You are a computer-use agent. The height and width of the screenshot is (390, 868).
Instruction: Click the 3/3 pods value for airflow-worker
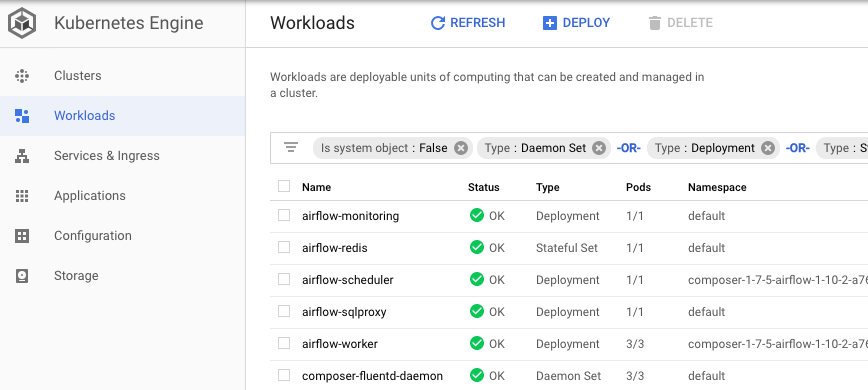pos(635,344)
